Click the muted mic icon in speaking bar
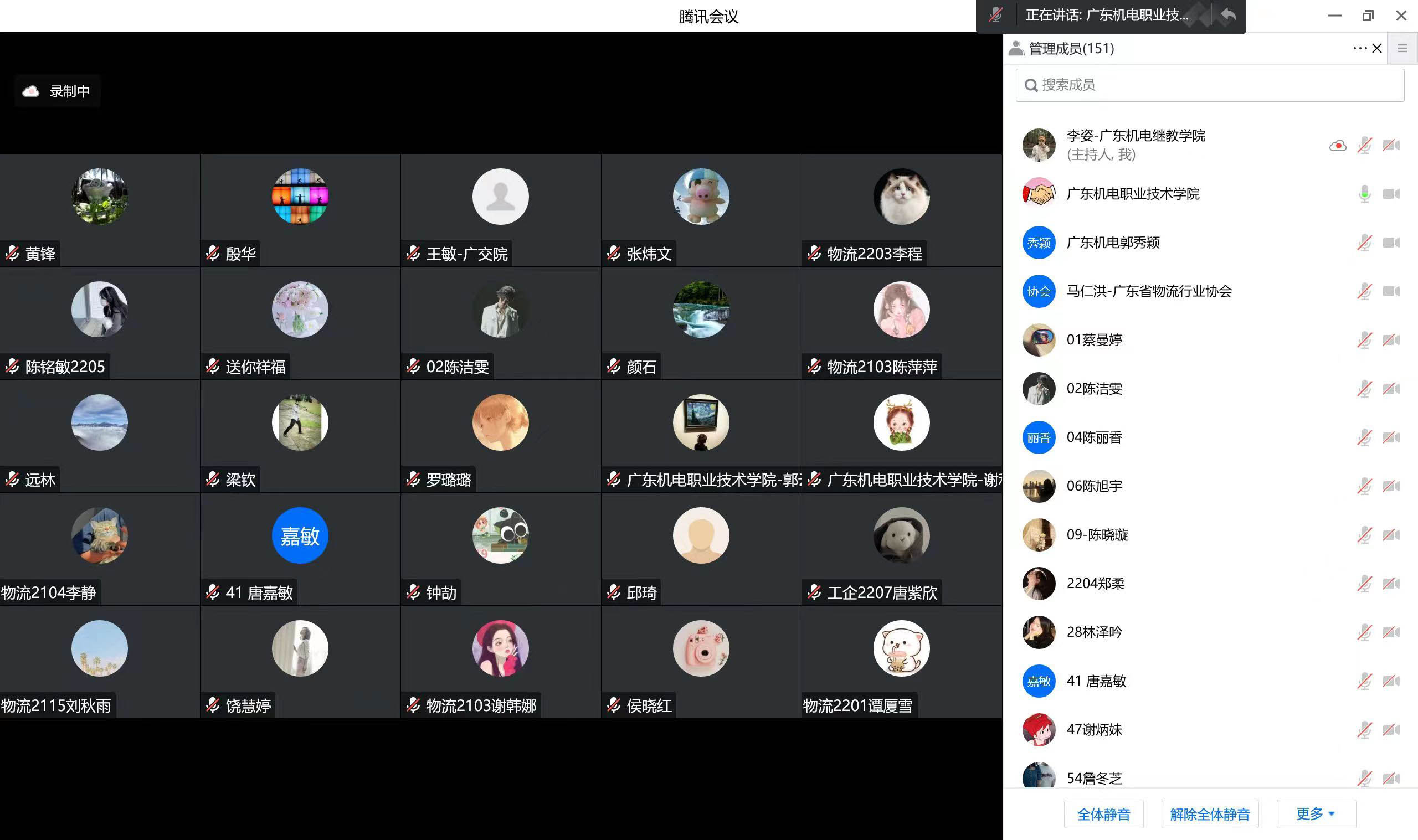1418x840 pixels. (996, 16)
